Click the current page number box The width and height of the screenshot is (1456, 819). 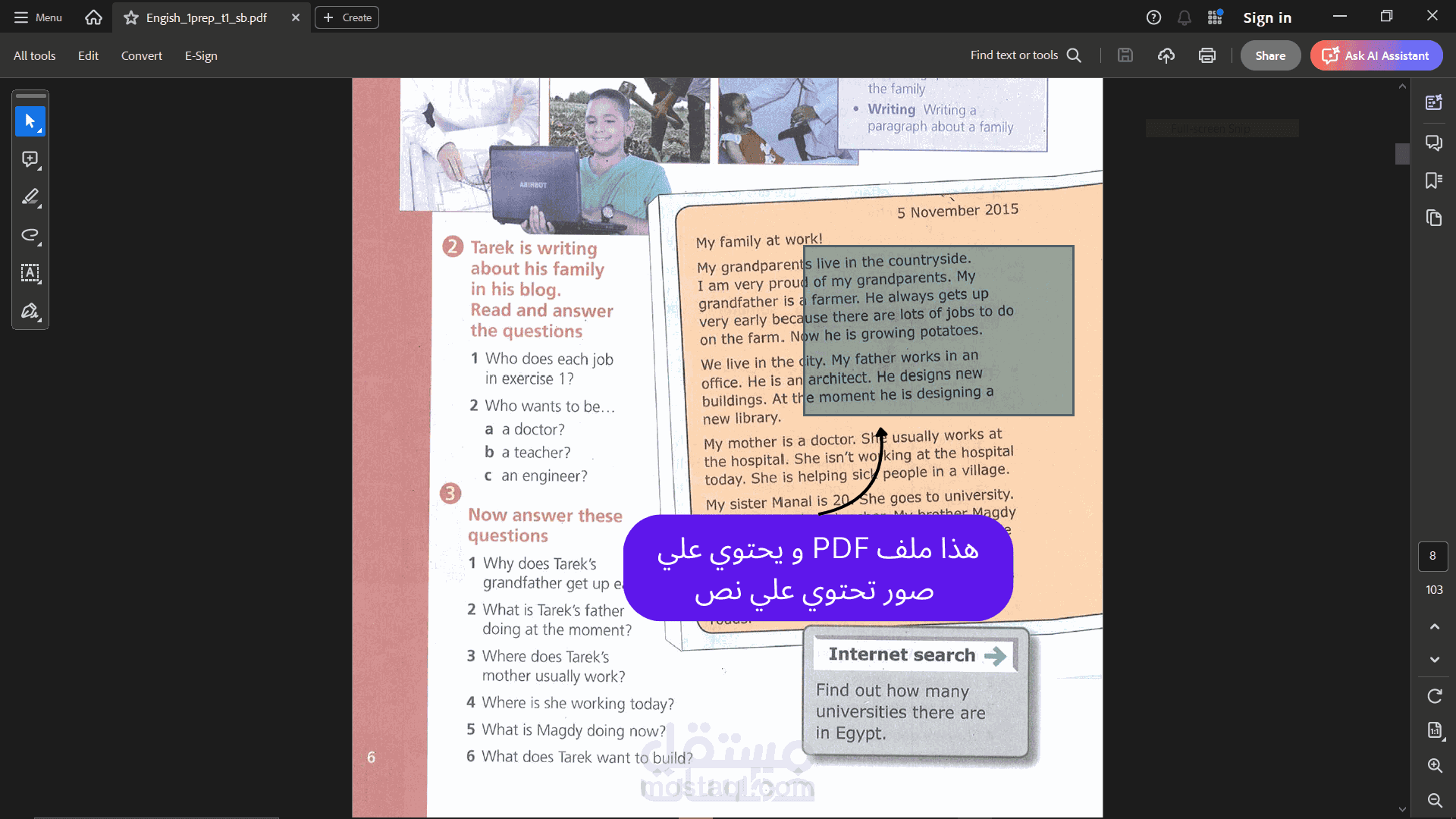[1432, 556]
